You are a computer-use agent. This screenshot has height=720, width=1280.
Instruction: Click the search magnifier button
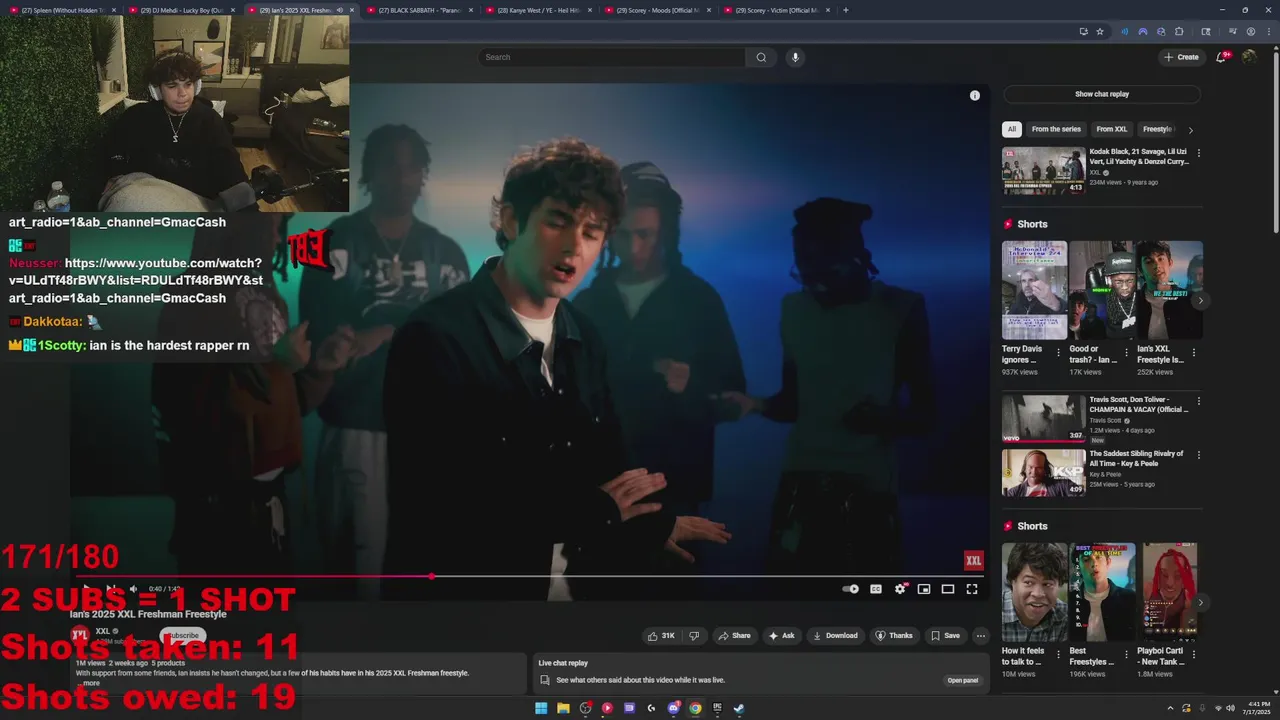tap(761, 57)
